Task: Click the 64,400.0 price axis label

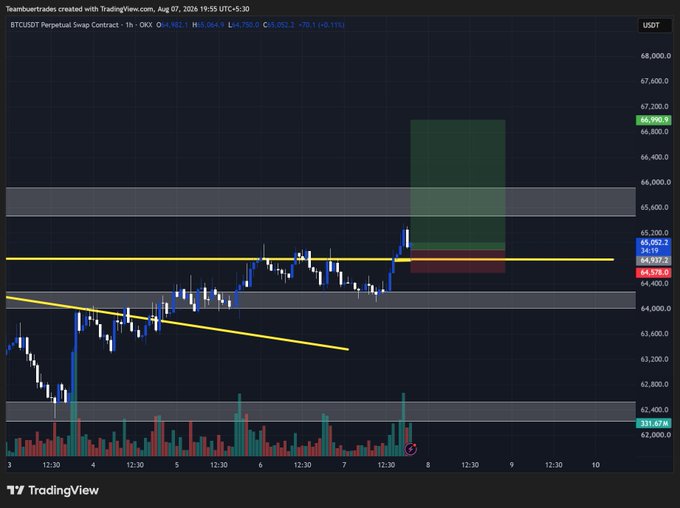Action: (x=655, y=283)
